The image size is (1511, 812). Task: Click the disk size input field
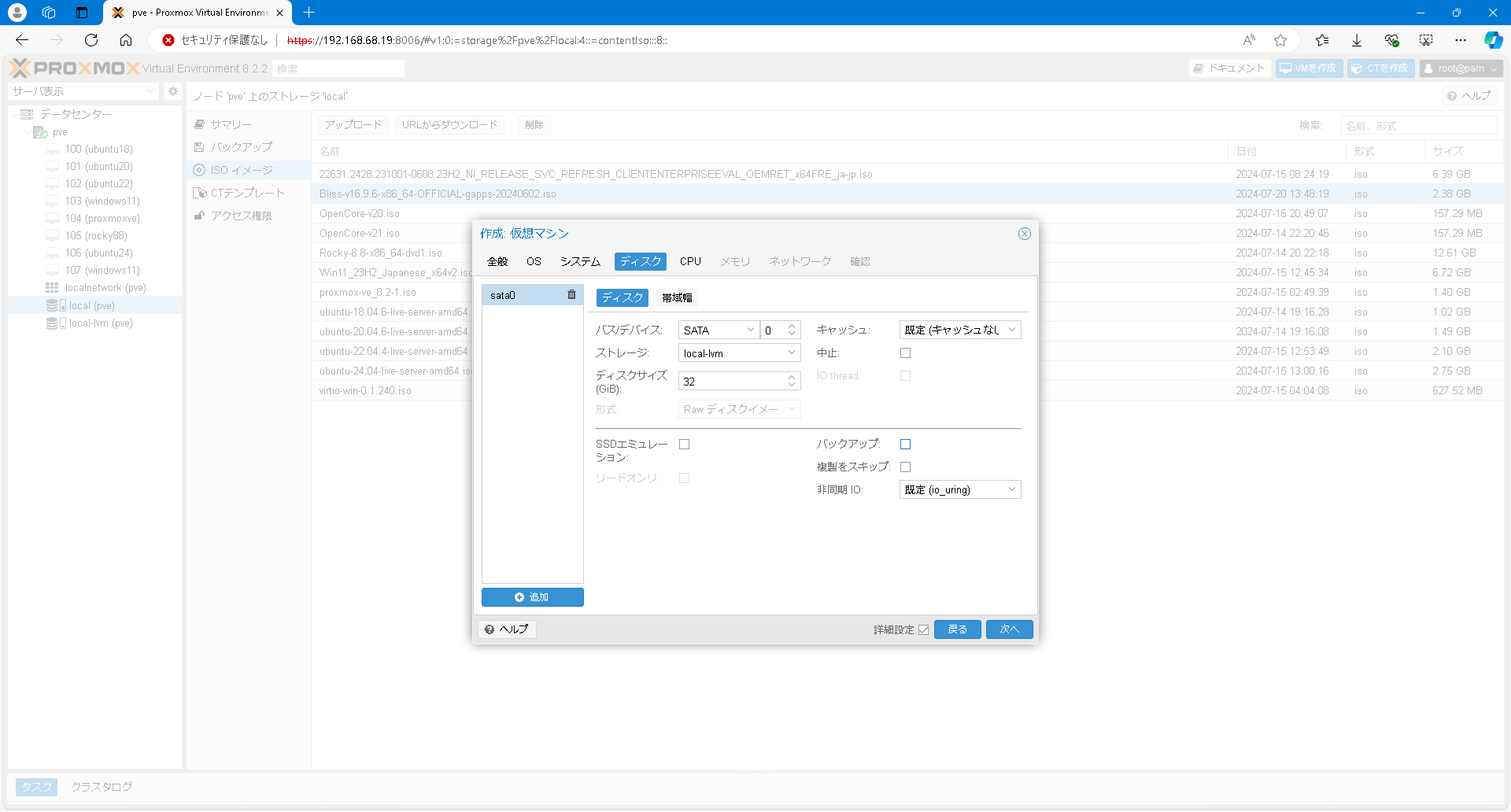click(x=732, y=382)
